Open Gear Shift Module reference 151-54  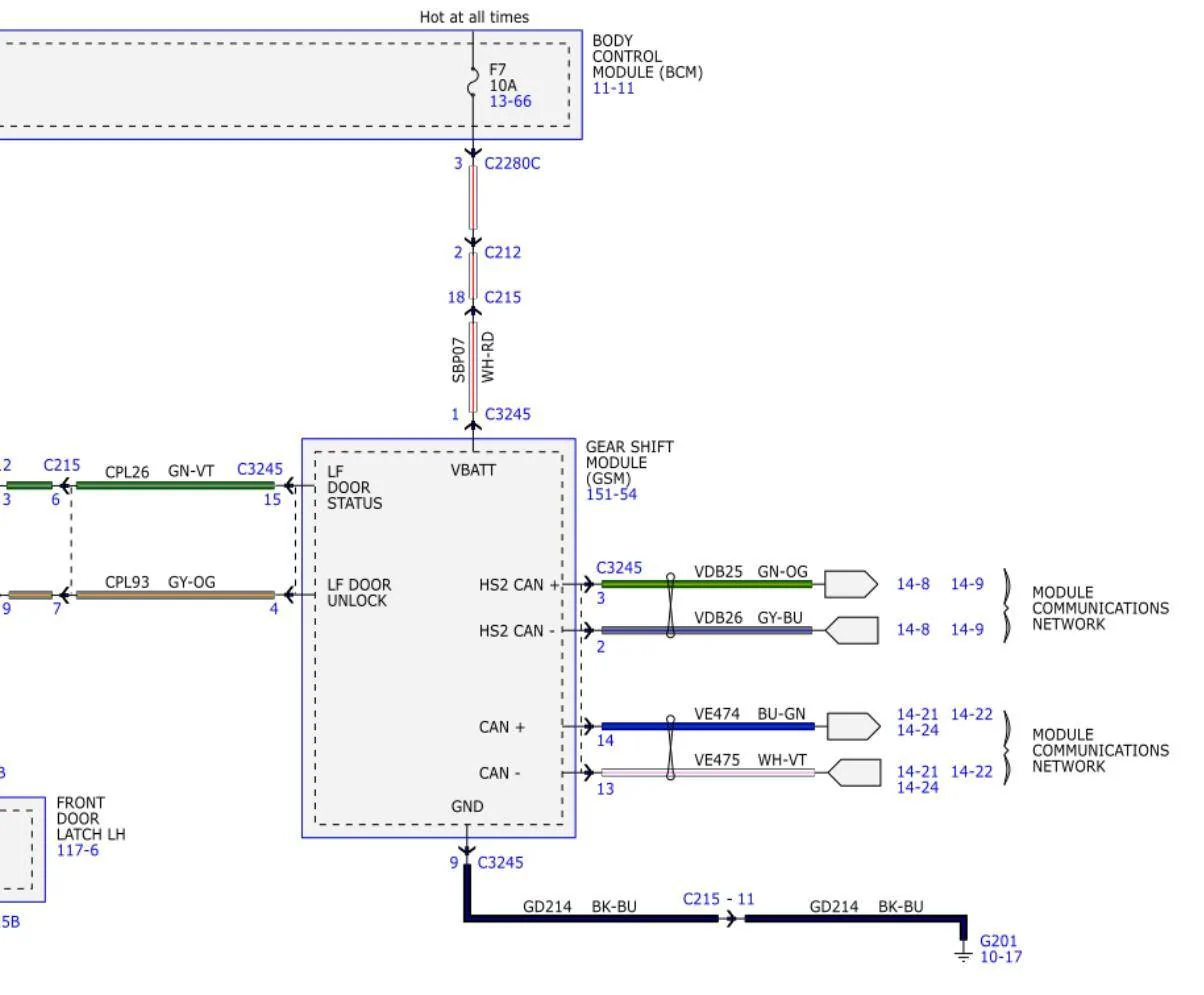[x=611, y=494]
